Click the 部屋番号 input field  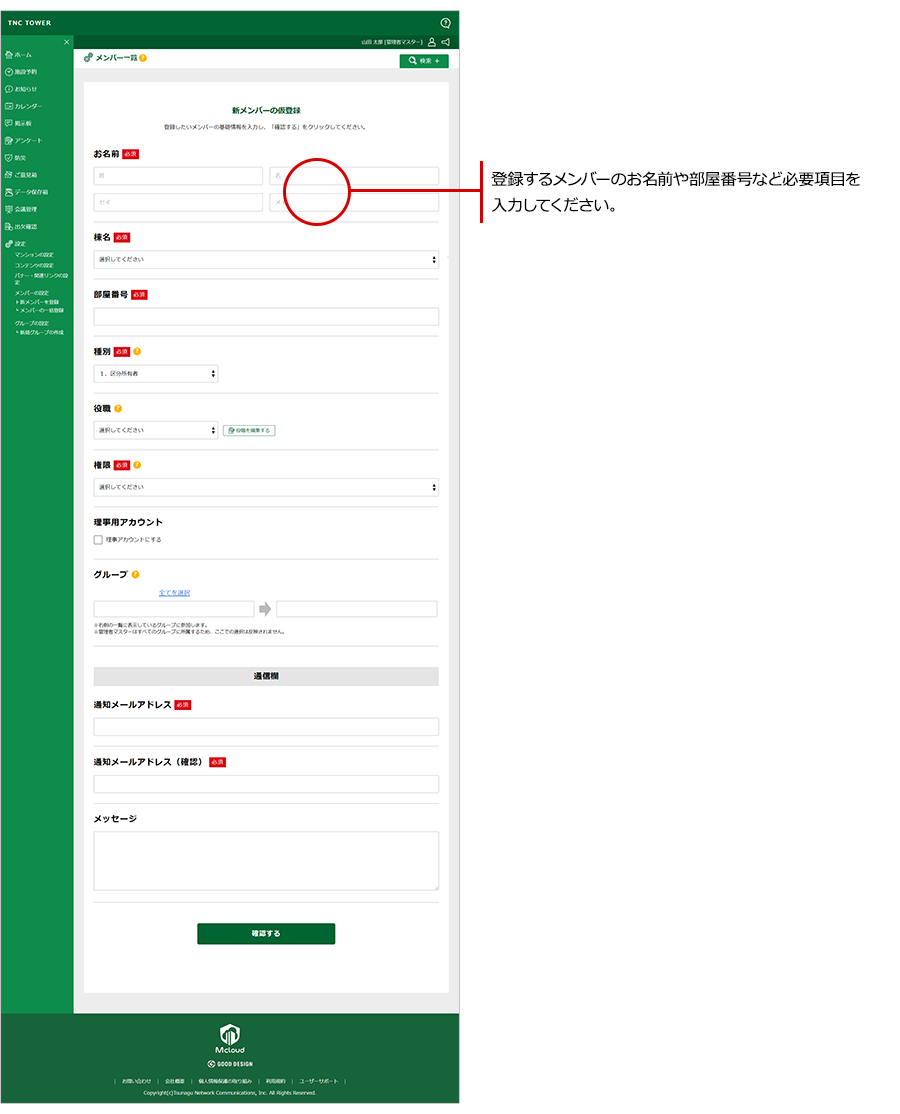click(266, 317)
